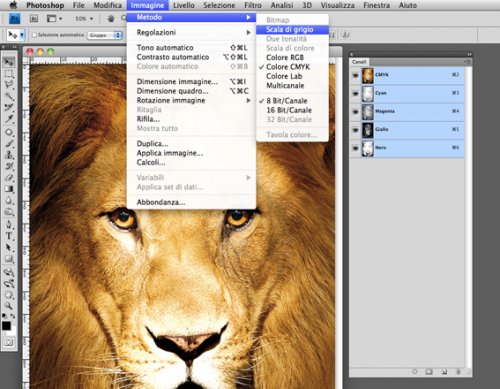Select the Zoom magnifier tool

pos(9,305)
